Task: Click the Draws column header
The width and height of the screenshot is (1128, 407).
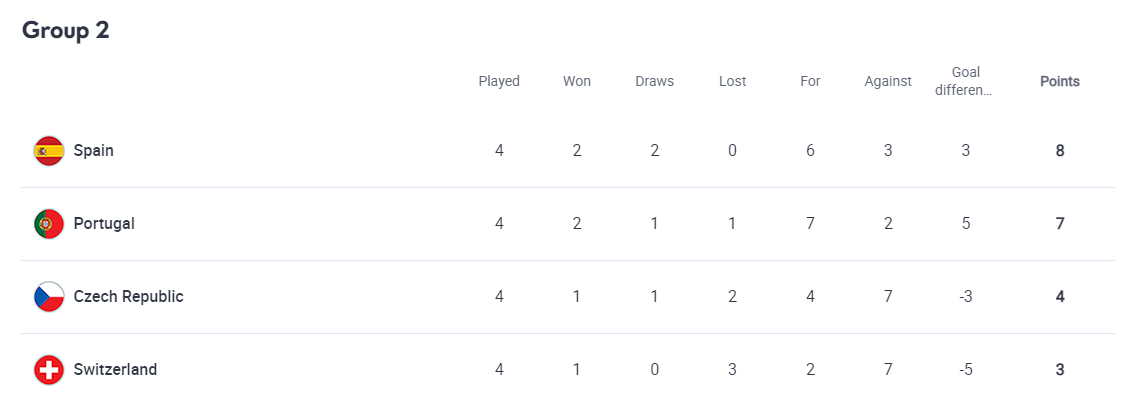Action: [x=654, y=82]
